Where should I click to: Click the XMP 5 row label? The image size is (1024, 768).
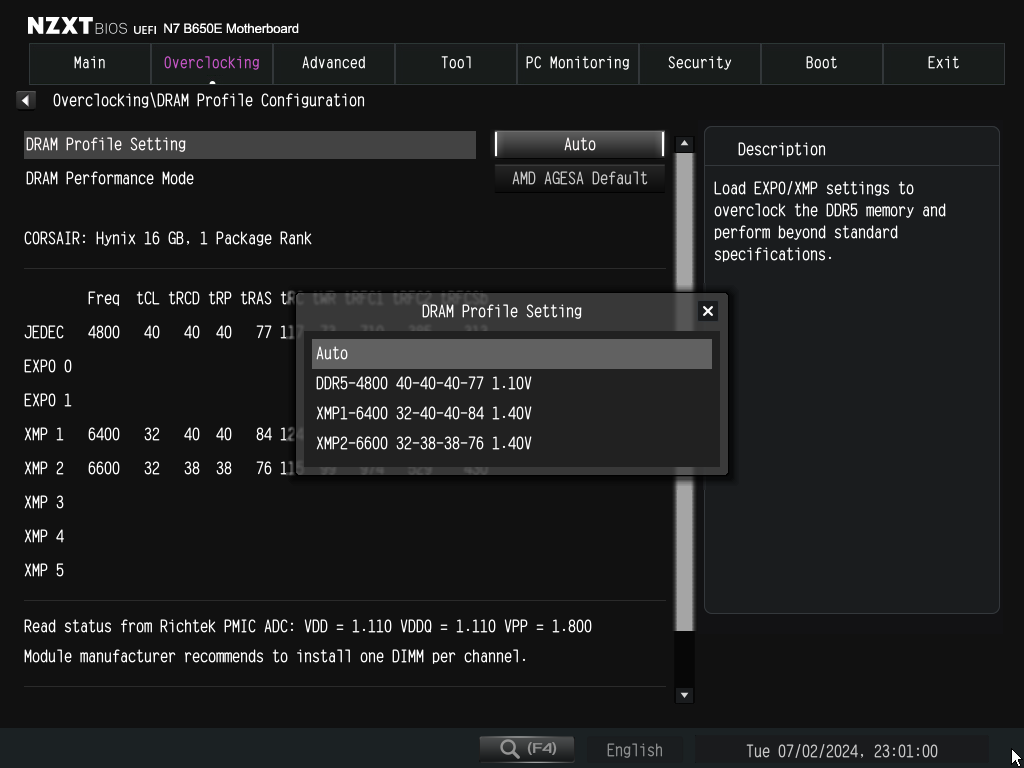pos(44,570)
